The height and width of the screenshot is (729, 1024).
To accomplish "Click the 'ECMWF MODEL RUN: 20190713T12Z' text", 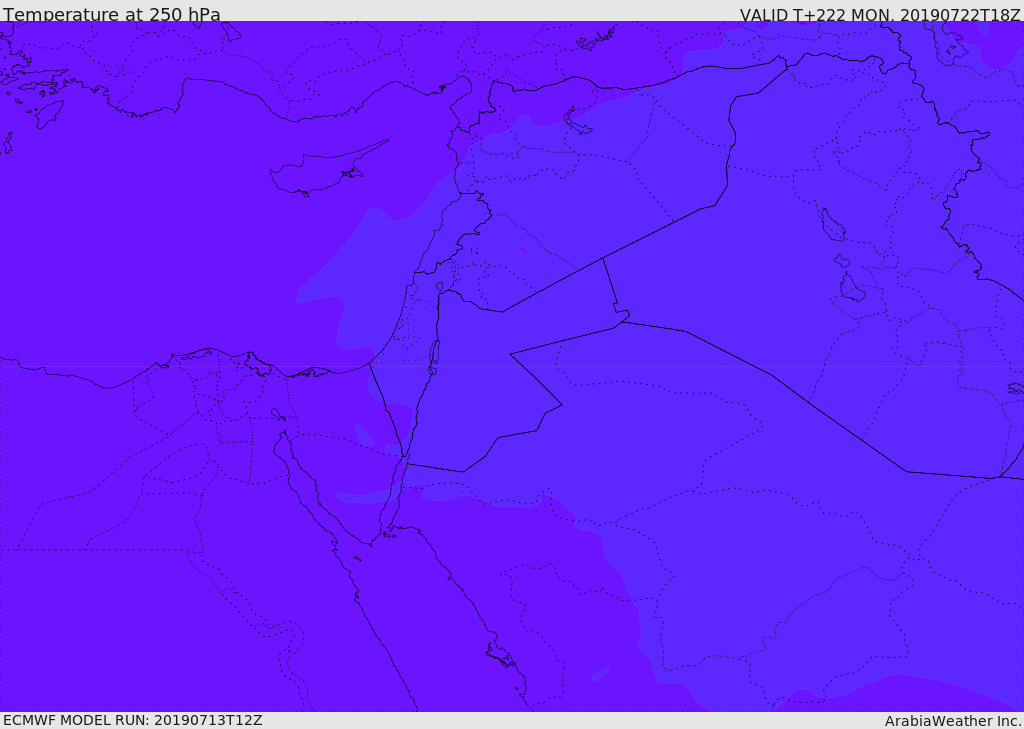I will [133, 721].
